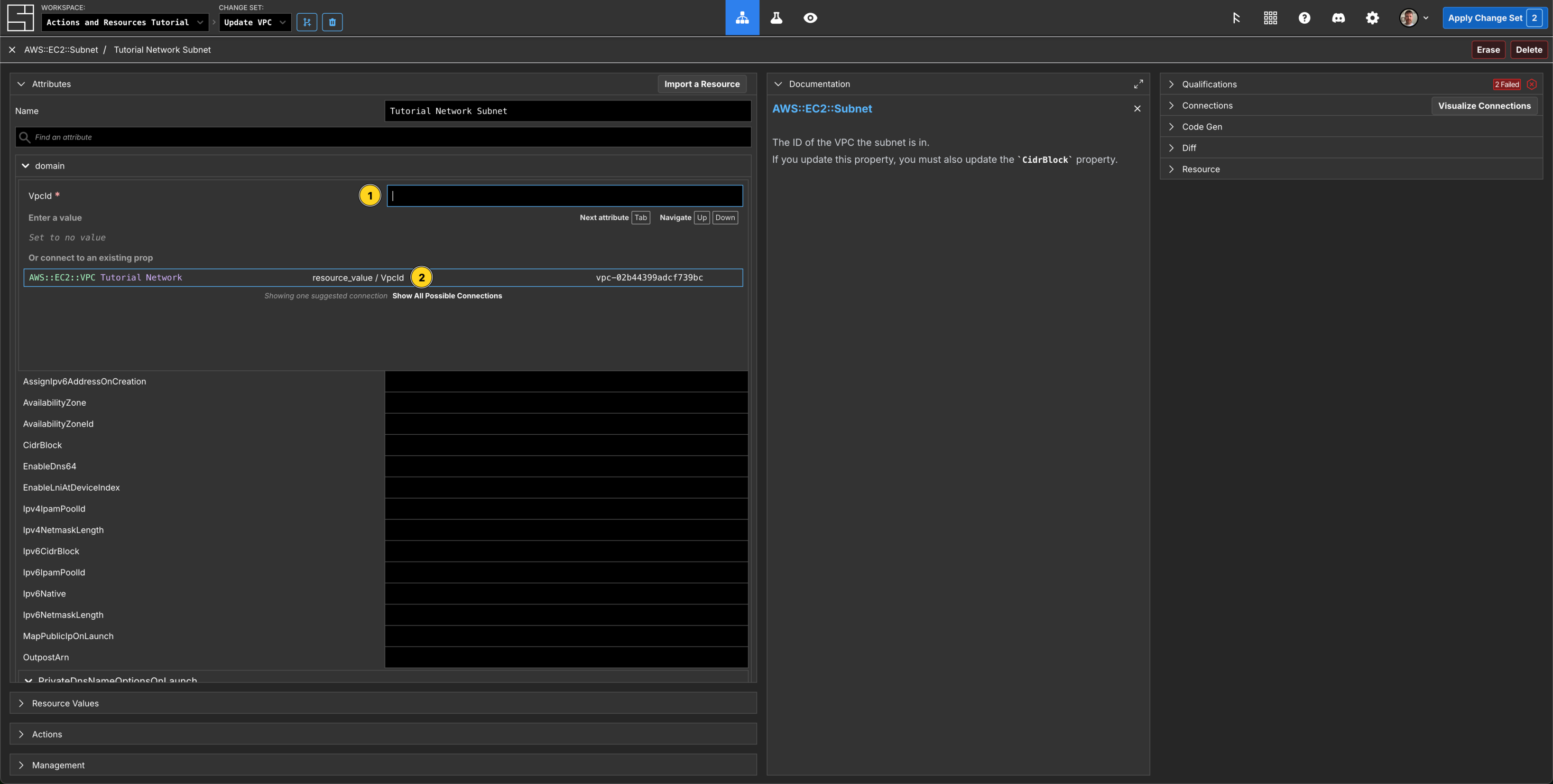The width and height of the screenshot is (1553, 784).
Task: Click the AWS::EC2::Subnet breadcrumb
Action: pyautogui.click(x=61, y=50)
